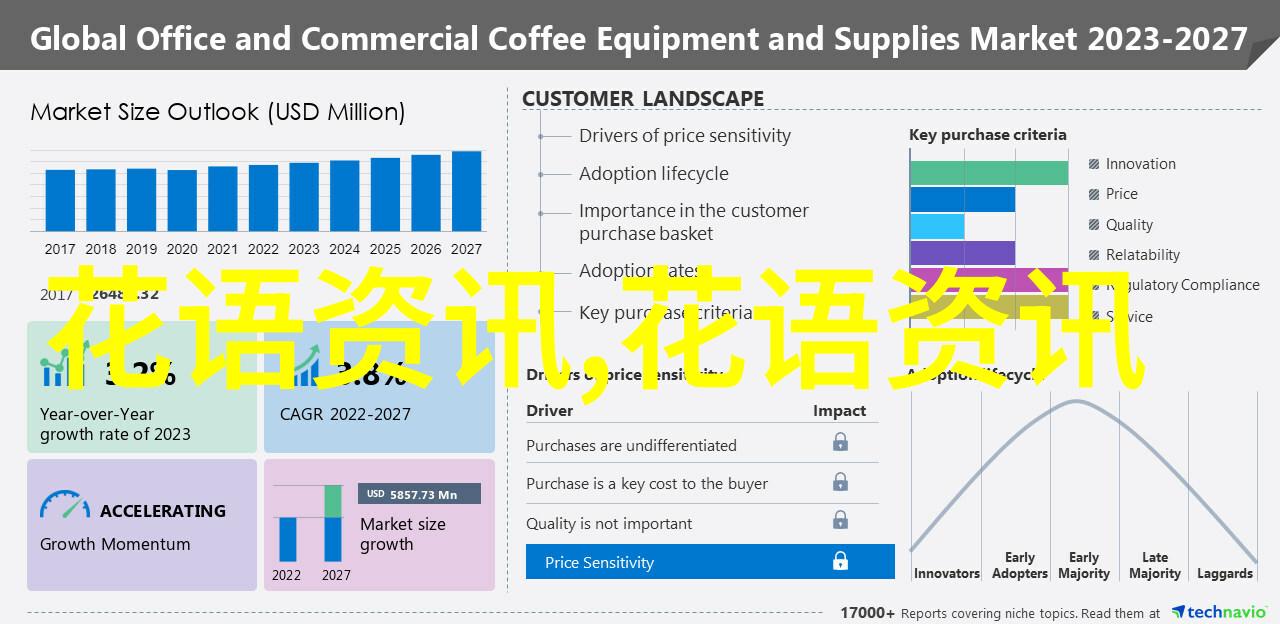Screen dimensions: 1280x624
Task: Click the USD 5857.73 Mn label
Action: pyautogui.click(x=419, y=494)
